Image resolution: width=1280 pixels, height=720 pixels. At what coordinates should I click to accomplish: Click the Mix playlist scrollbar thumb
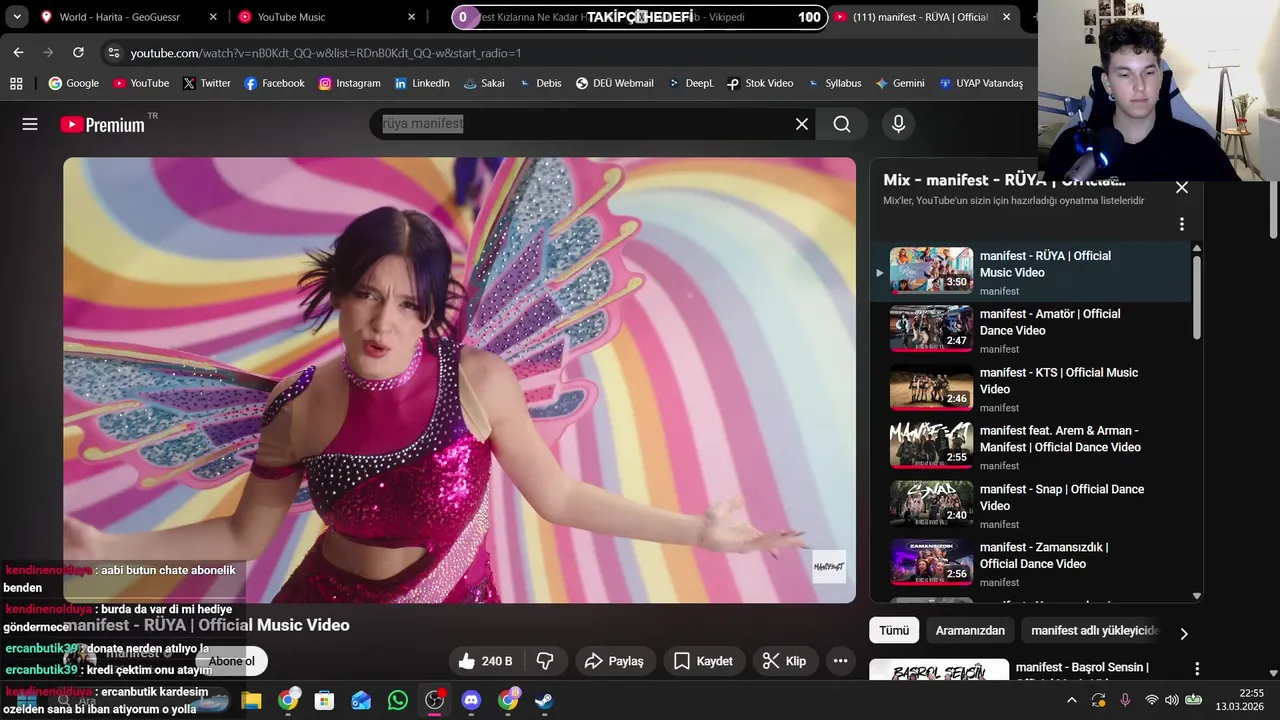click(x=1196, y=298)
